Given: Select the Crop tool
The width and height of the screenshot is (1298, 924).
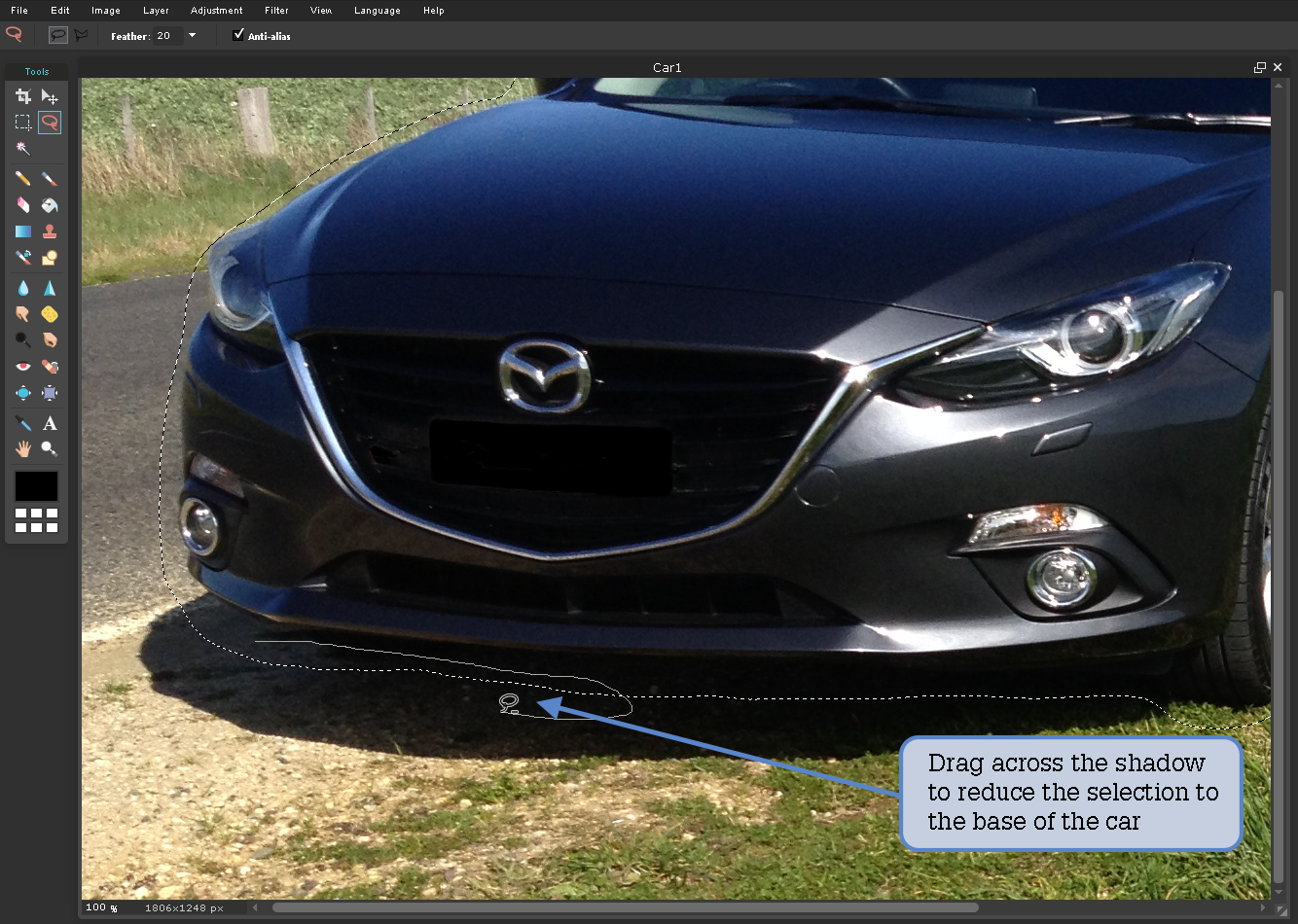Looking at the screenshot, I should (x=23, y=96).
